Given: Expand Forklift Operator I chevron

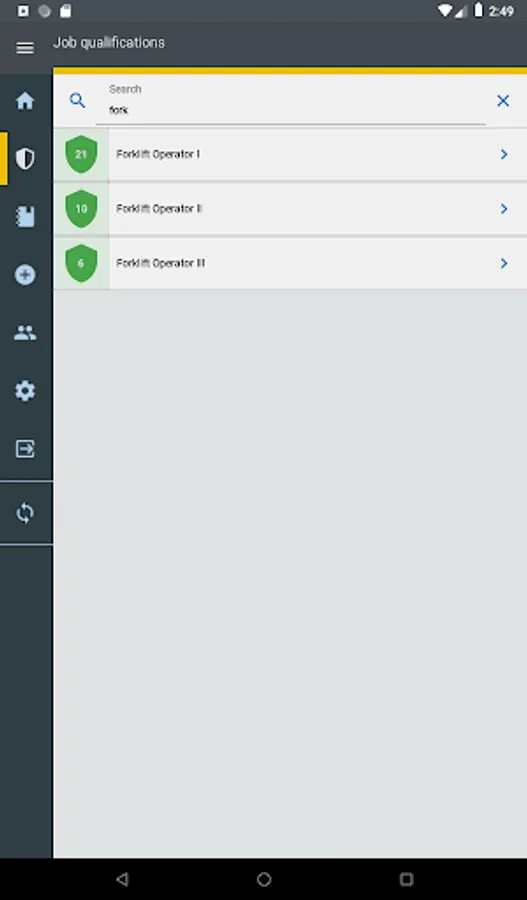Looking at the screenshot, I should pos(503,154).
